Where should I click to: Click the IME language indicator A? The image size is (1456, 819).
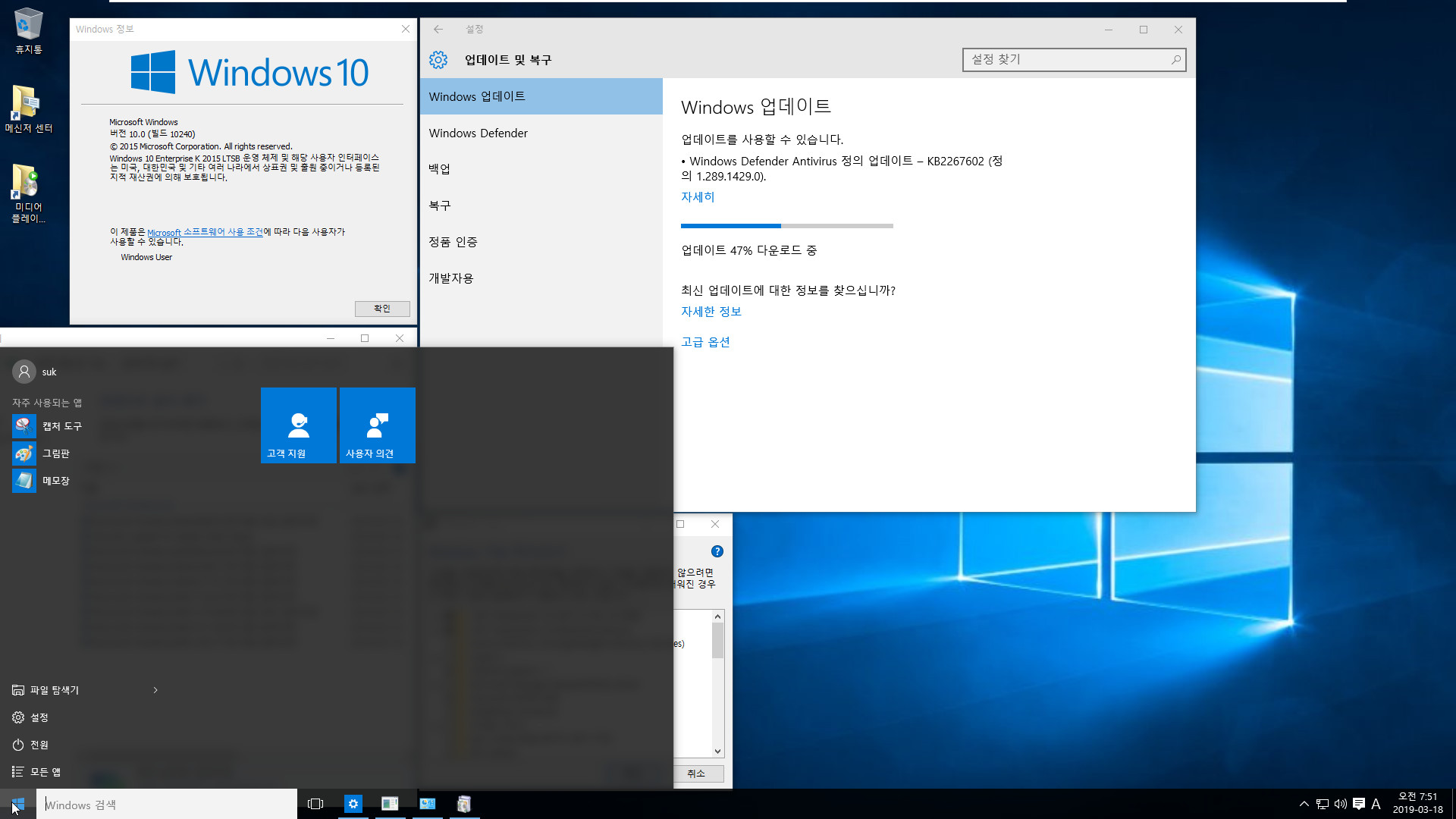1376,804
